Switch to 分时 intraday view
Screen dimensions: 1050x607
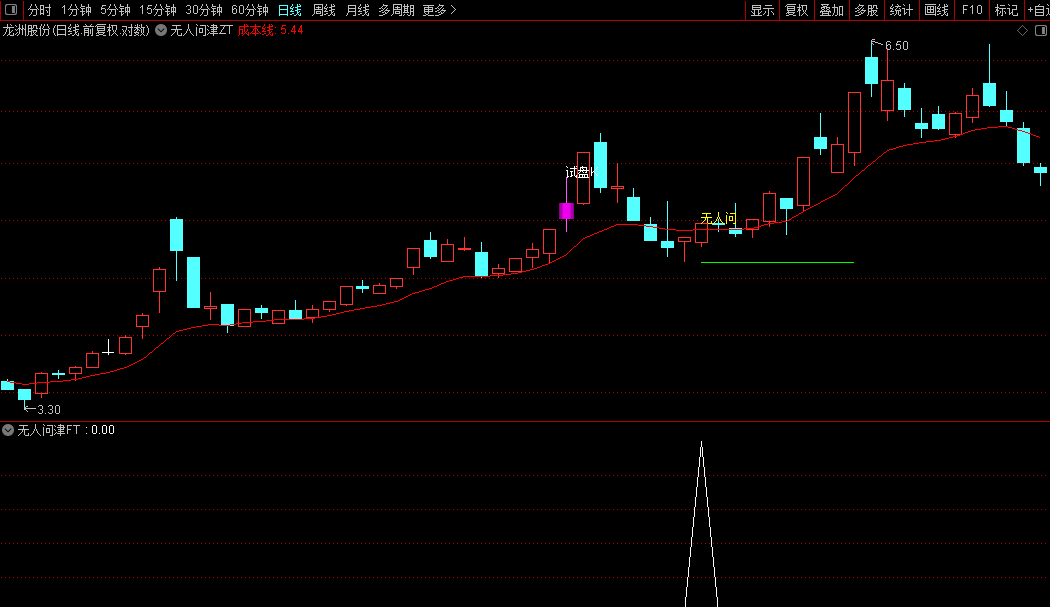(x=40, y=10)
